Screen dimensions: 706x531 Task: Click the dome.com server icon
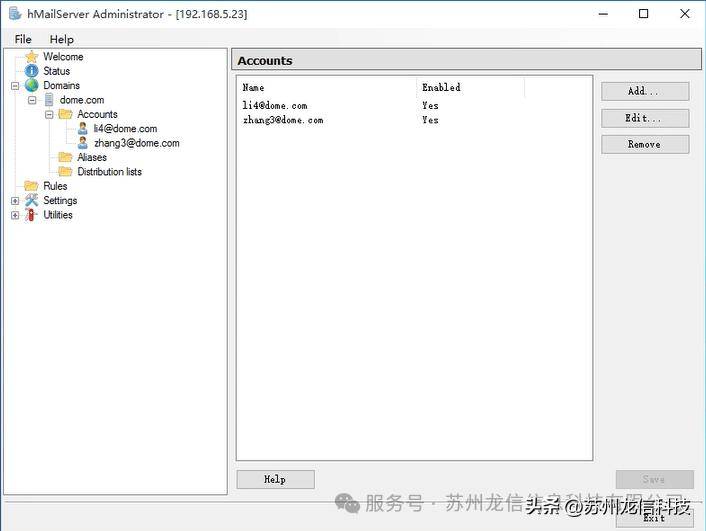pos(49,100)
